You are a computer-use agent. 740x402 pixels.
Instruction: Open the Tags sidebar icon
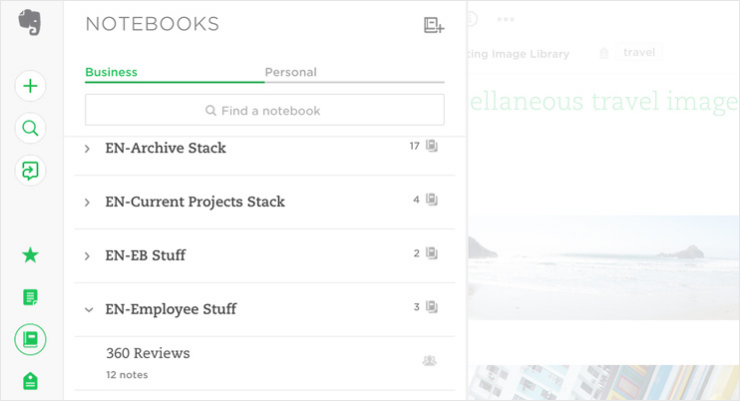pyautogui.click(x=31, y=381)
